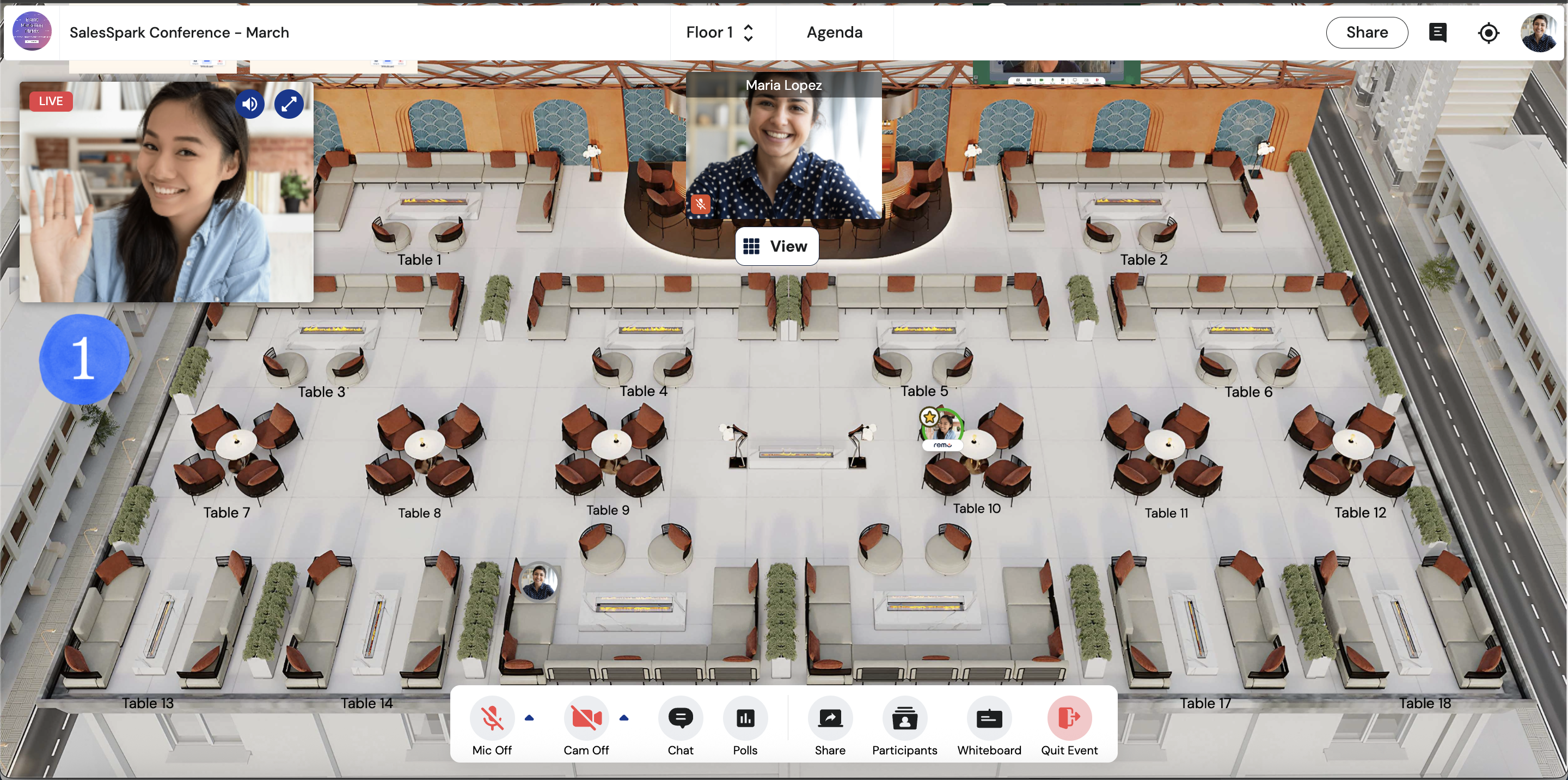This screenshot has width=1568, height=780.
Task: Click the Share screen icon in bottom toolbar
Action: [830, 718]
